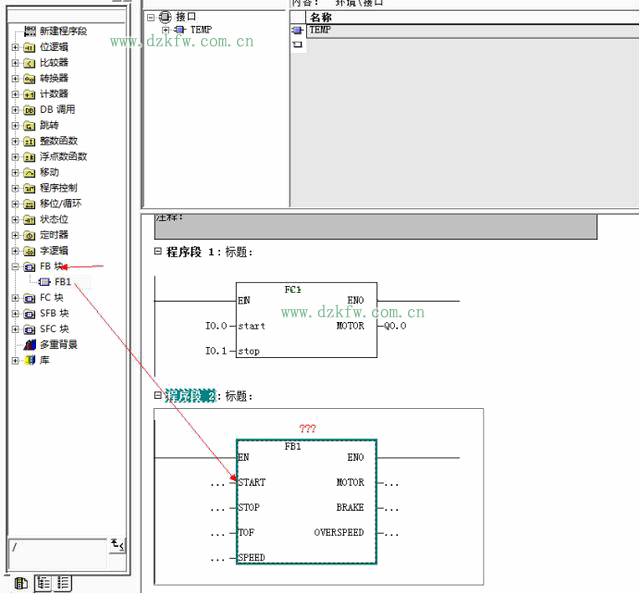Open the program elements tab icon at bottom
The width and height of the screenshot is (640, 594).
[20, 582]
